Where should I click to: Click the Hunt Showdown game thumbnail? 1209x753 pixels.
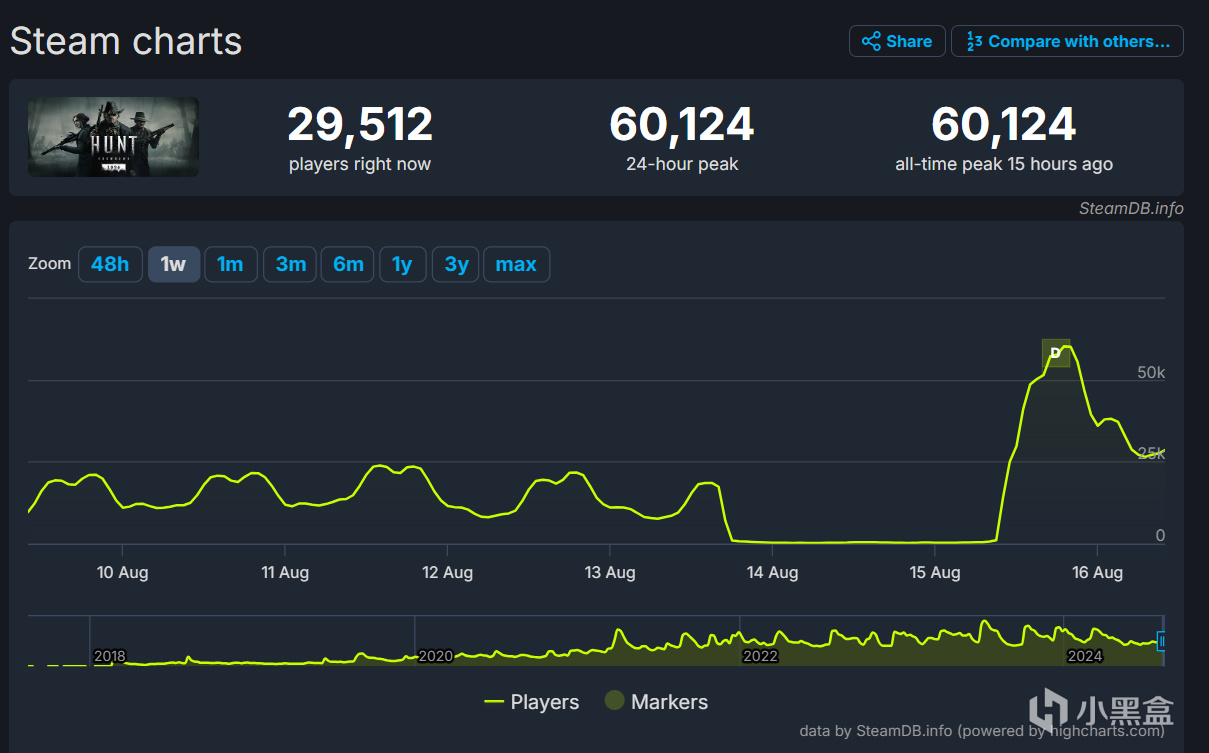113,137
